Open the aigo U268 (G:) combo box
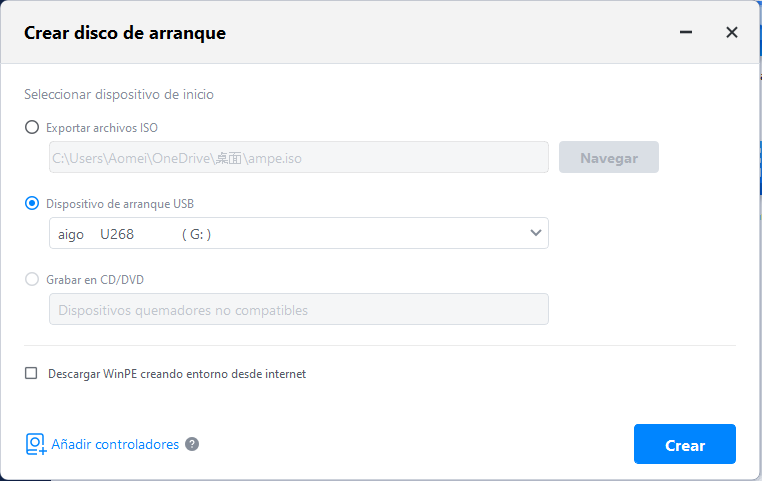 click(290, 234)
